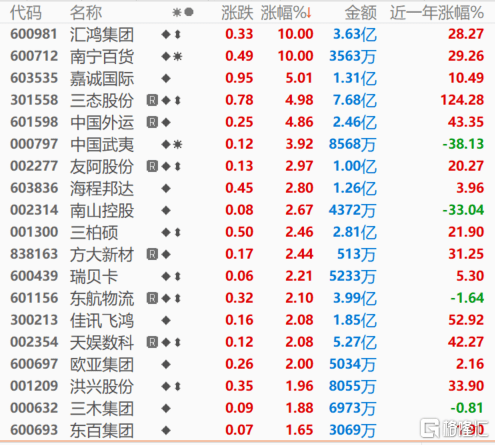The height and width of the screenshot is (445, 495).
Task: Sort by the 涨幅% column header
Action: click(286, 13)
